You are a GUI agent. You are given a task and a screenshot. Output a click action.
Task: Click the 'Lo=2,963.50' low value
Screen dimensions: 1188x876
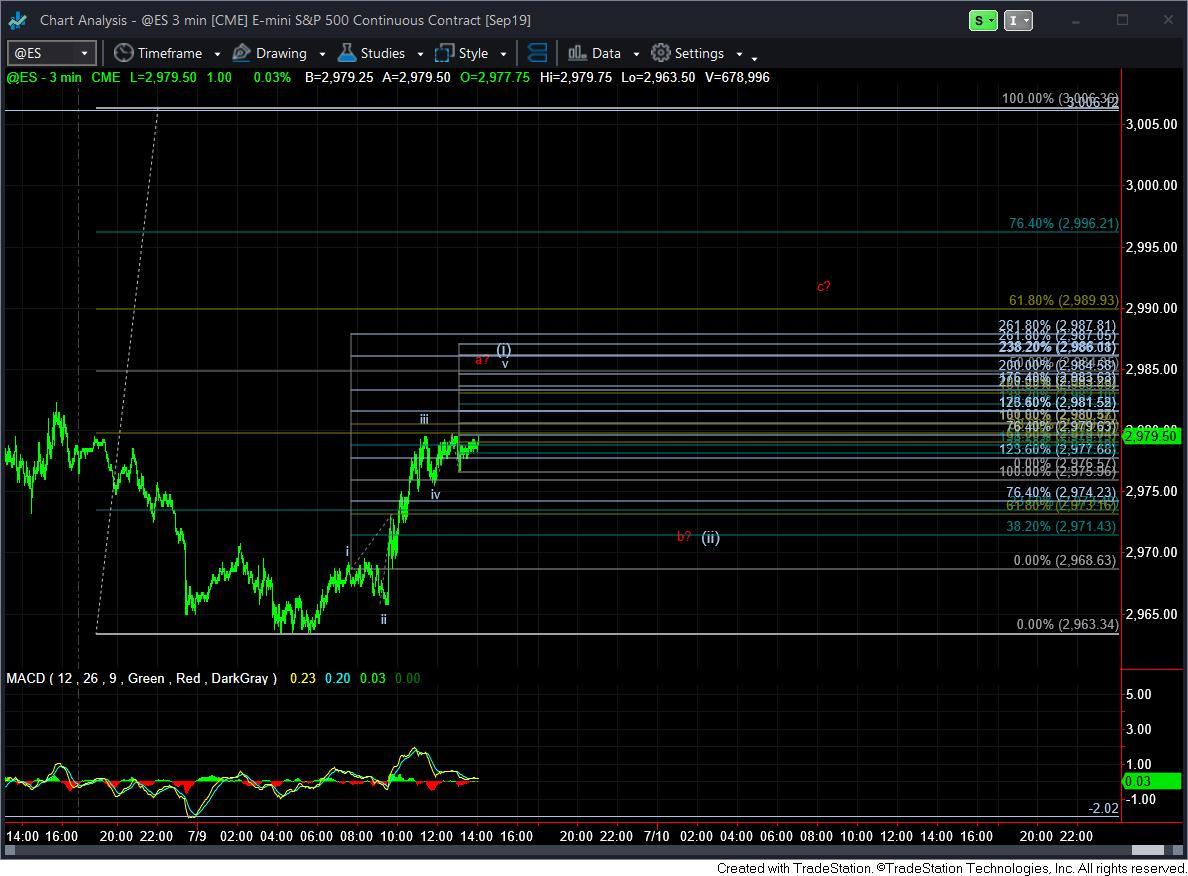pos(658,77)
